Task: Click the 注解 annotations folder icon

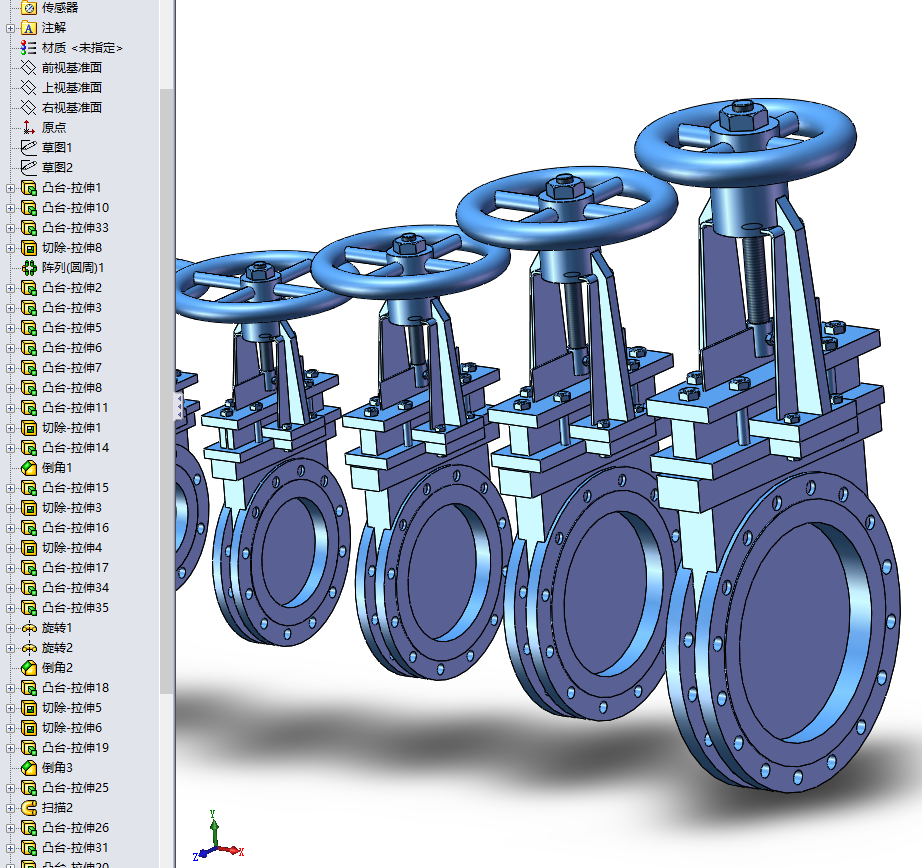Action: tap(28, 28)
